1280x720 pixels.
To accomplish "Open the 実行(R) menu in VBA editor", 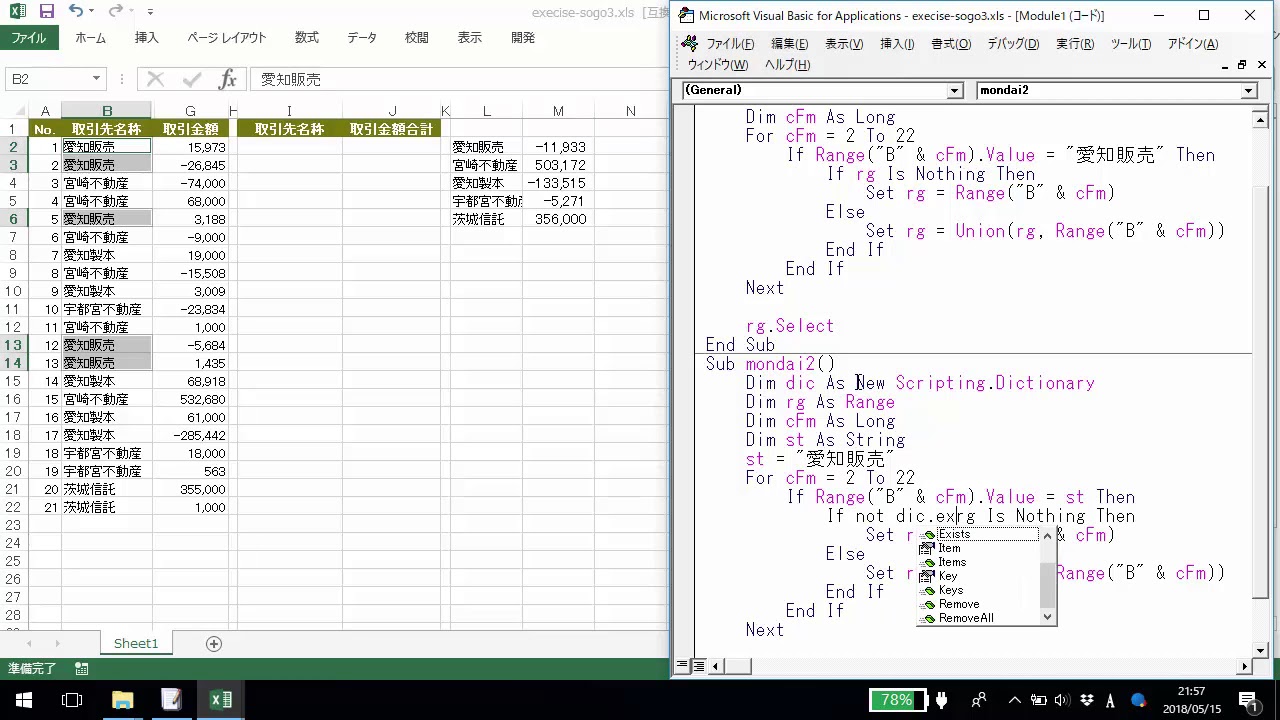I will (x=1074, y=44).
